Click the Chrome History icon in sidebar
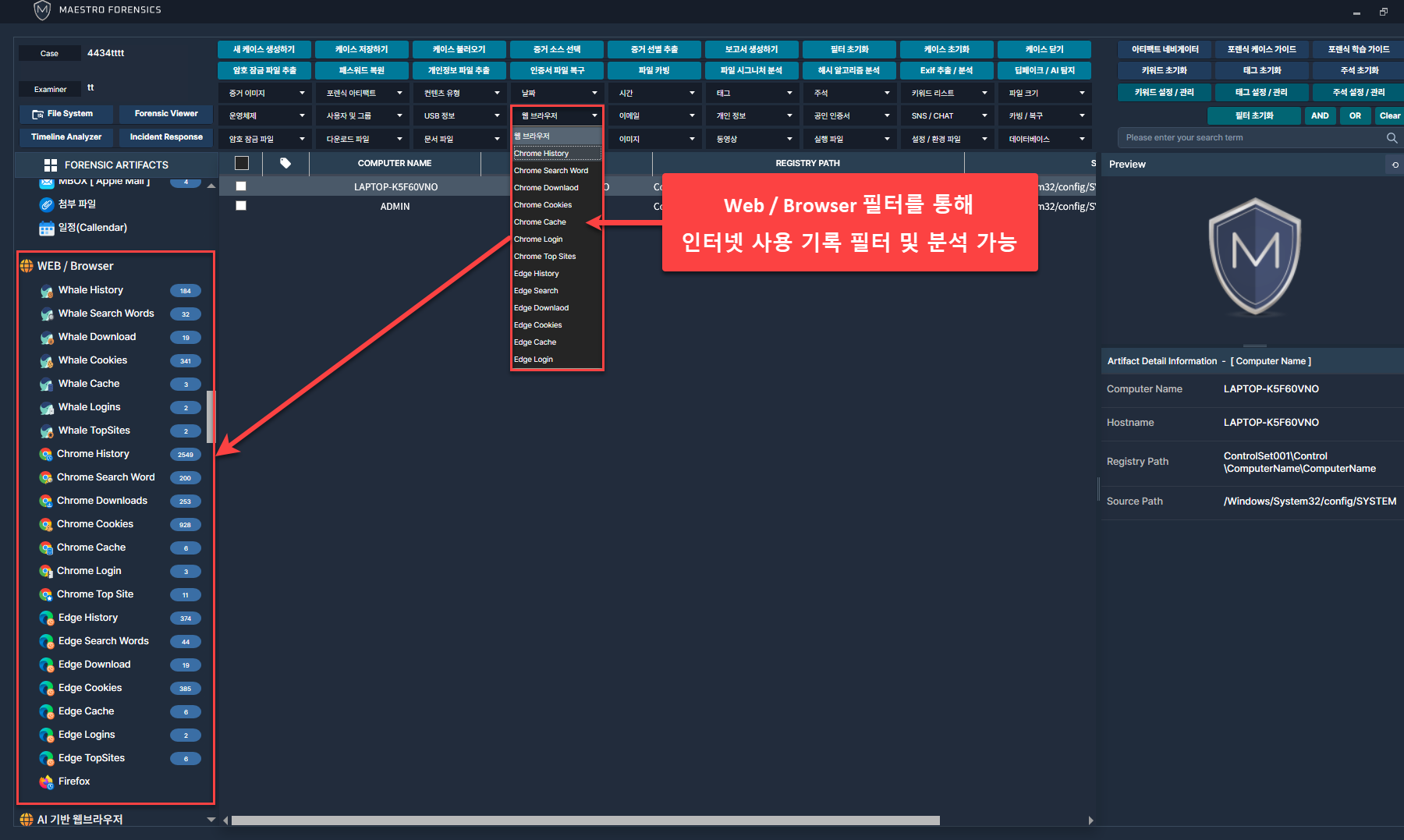Viewport: 1404px width, 840px height. (46, 454)
